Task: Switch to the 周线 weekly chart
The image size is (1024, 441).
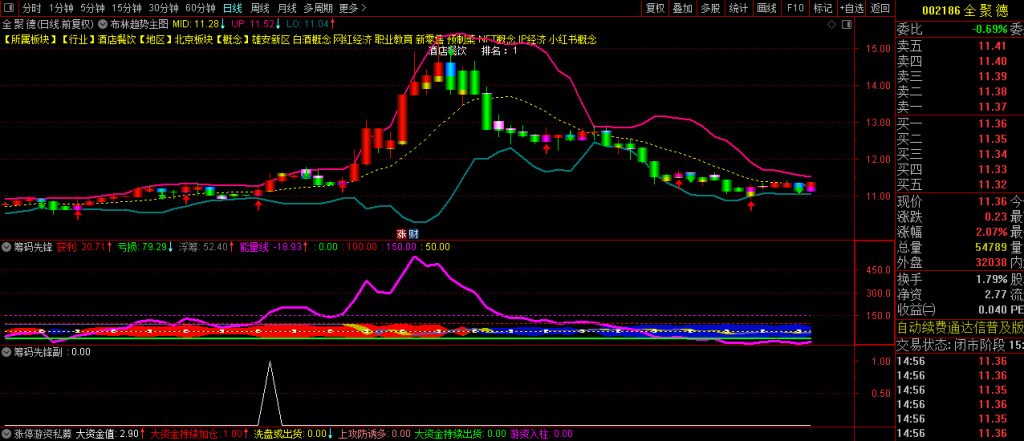Action: [x=260, y=8]
